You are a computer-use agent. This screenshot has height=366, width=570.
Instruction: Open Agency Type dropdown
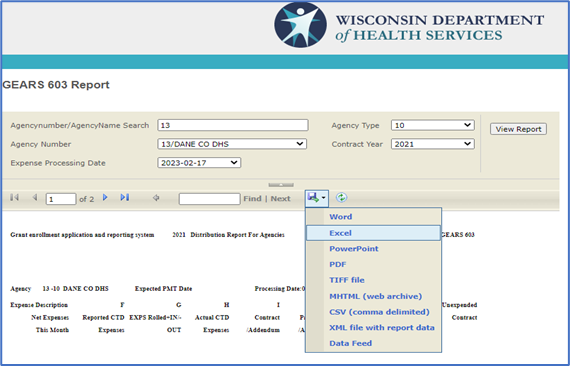[x=433, y=125]
